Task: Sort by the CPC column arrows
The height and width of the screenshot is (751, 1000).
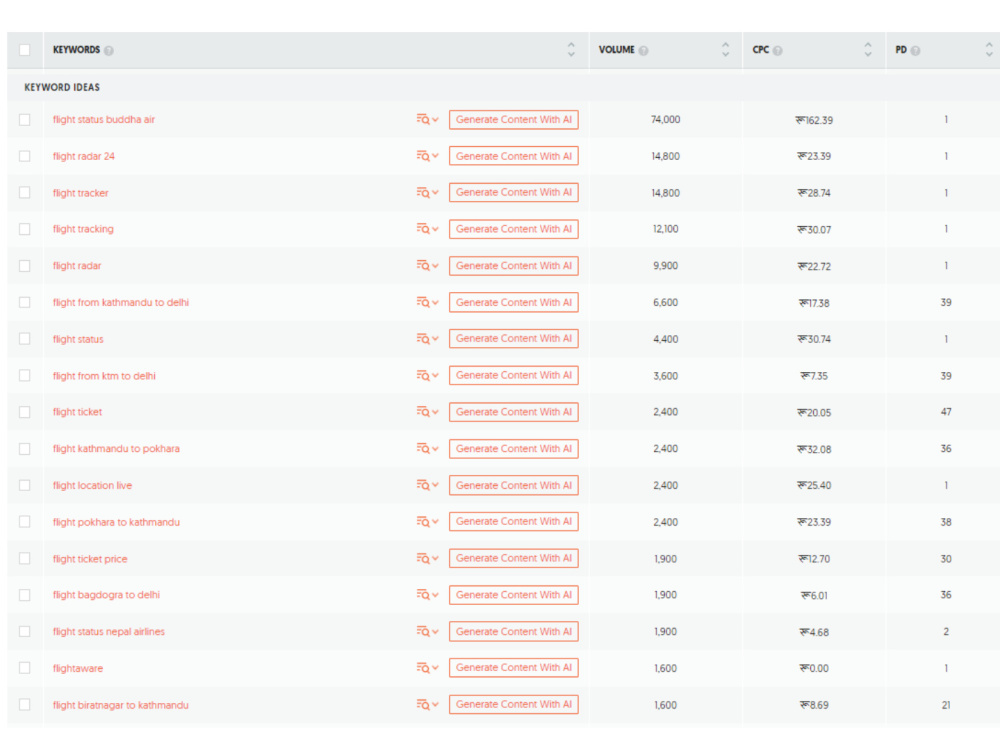Action: click(868, 50)
